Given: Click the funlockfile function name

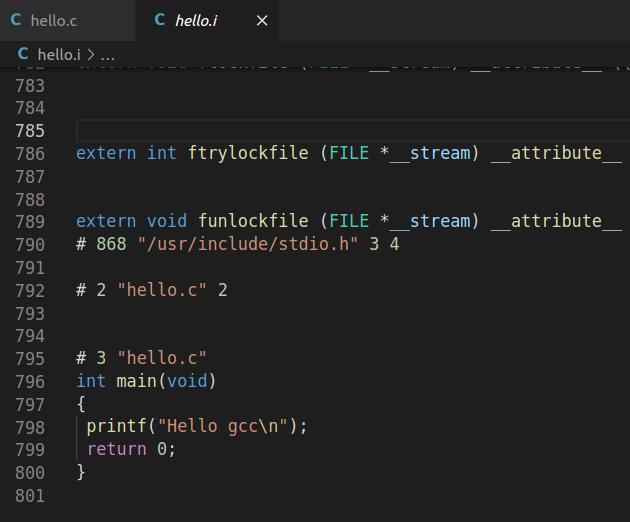Looking at the screenshot, I should click(252, 221).
